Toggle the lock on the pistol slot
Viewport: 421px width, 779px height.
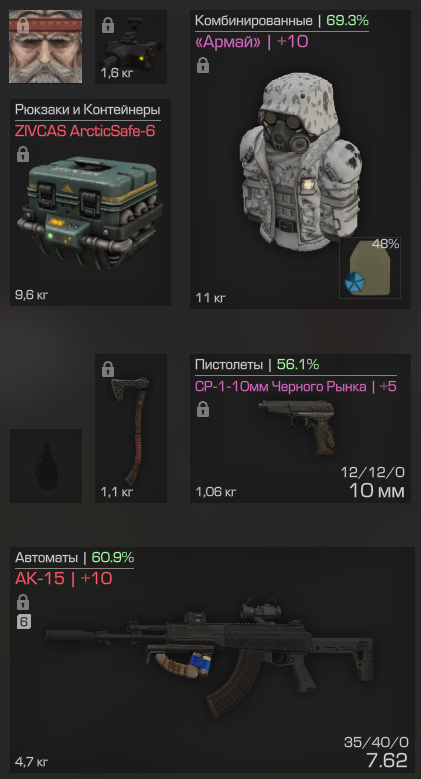pos(202,410)
